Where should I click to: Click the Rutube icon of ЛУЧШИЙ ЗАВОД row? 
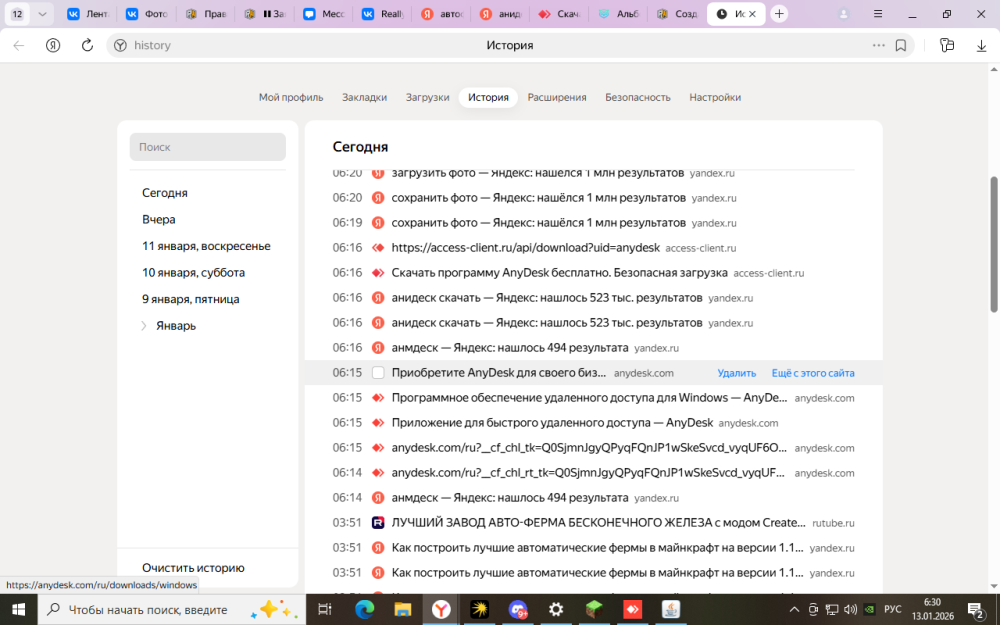pos(378,522)
